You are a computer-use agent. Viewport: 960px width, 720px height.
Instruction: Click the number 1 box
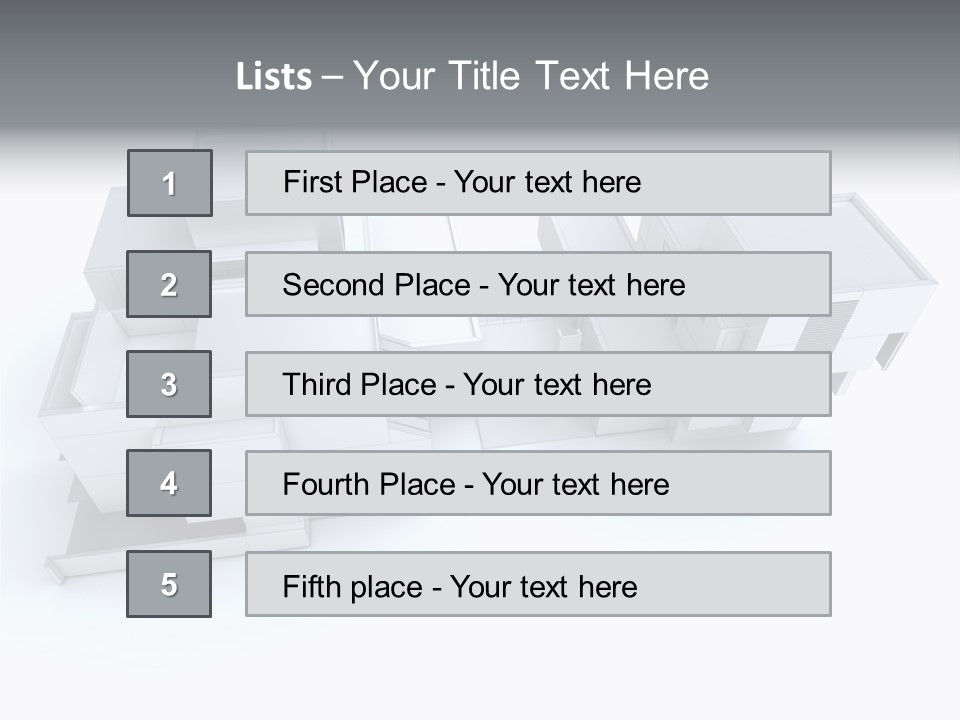click(170, 183)
